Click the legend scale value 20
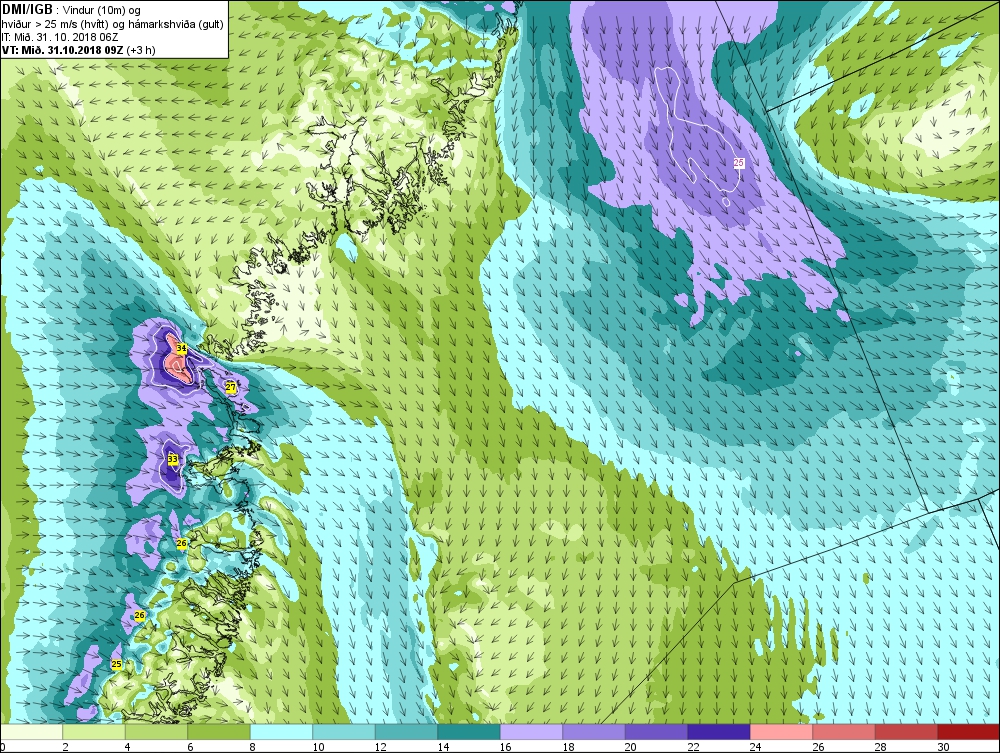 (631, 747)
